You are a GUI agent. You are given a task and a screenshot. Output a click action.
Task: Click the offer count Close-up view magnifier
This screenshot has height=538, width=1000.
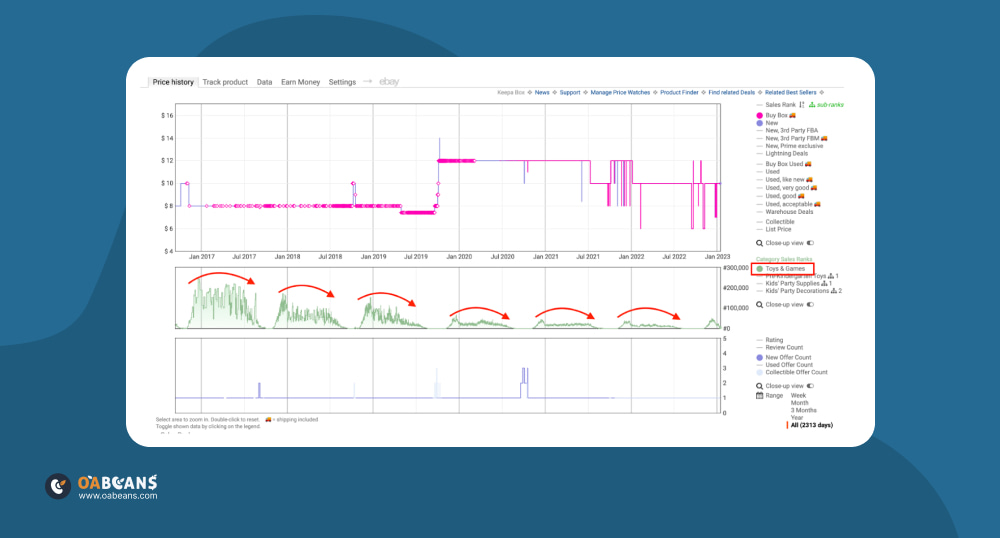coord(760,386)
